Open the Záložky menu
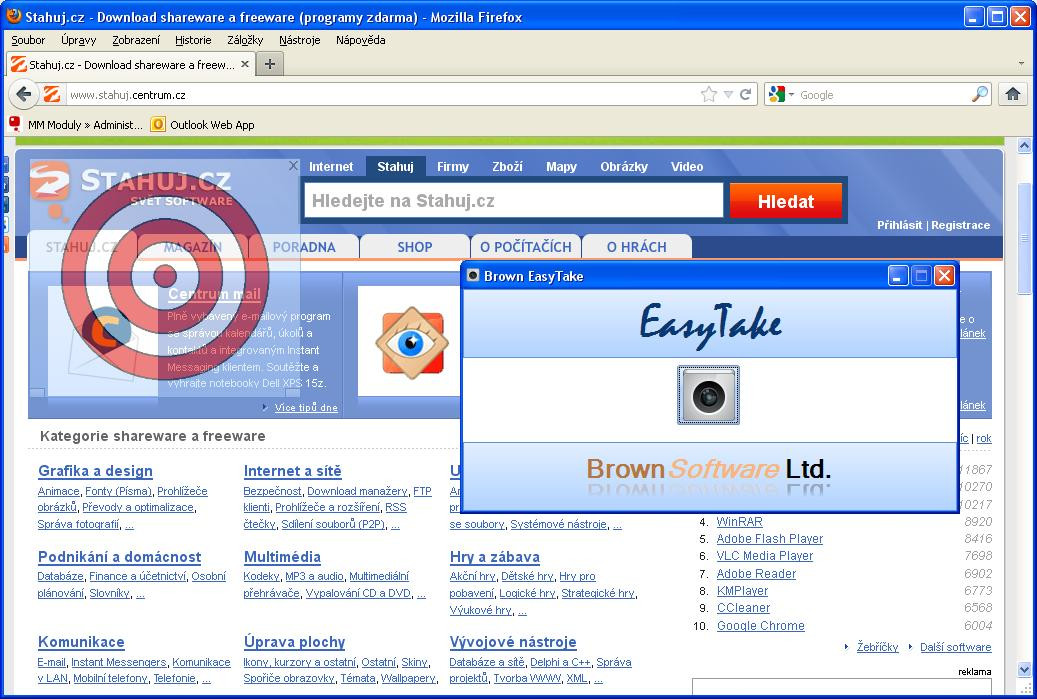 245,40
